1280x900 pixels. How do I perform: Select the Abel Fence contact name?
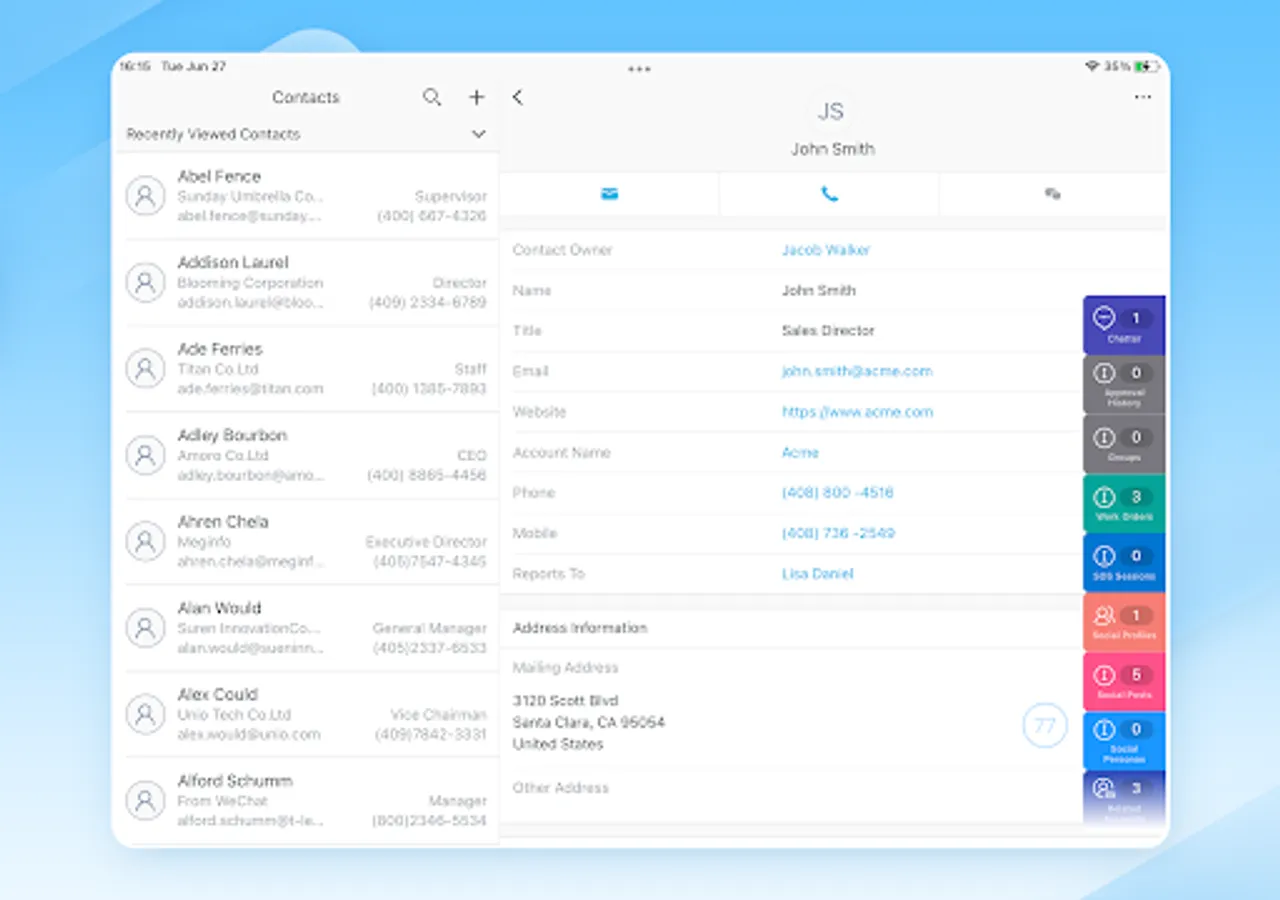[219, 176]
